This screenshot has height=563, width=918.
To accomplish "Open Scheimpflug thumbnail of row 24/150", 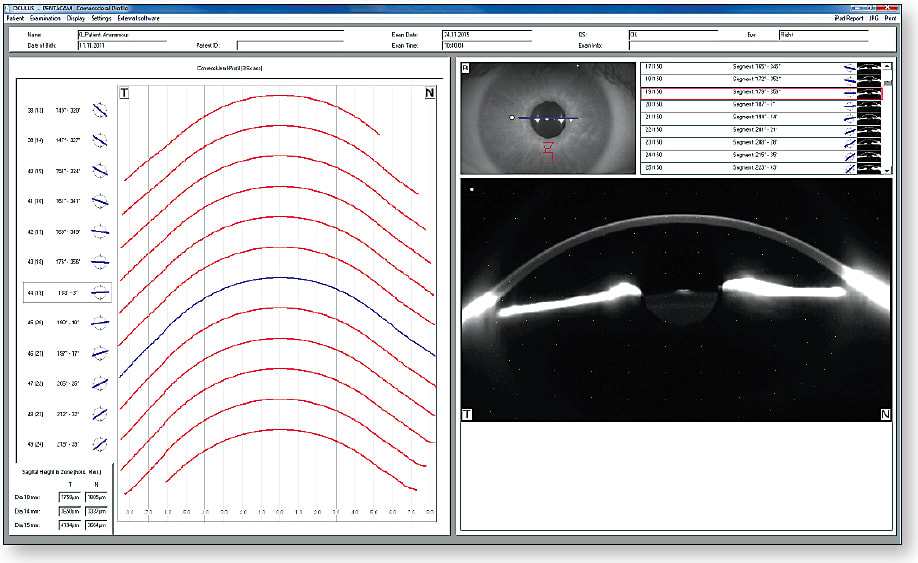I will tap(869, 156).
